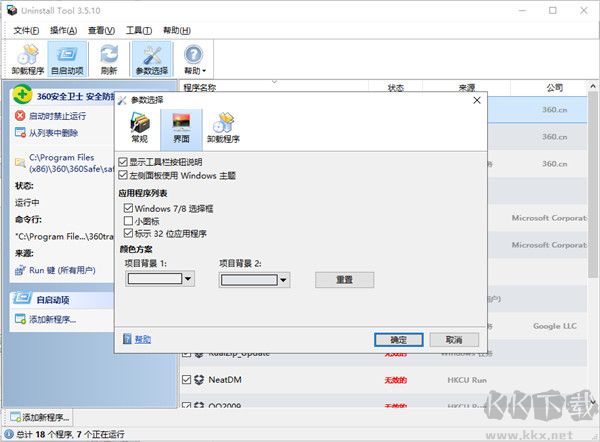Open the 卸载程序 toolbar icon

(x=28, y=59)
